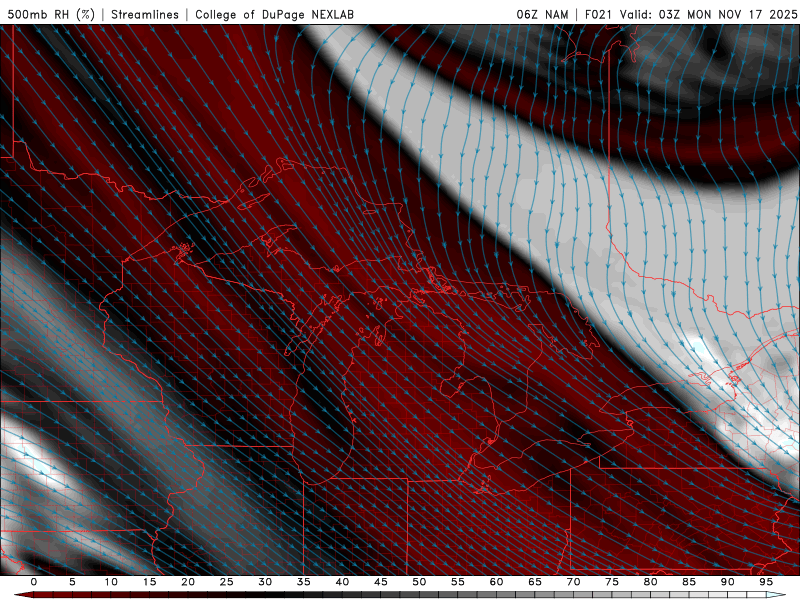
Task: Click the "90" label on the color scale
Action: tap(727, 582)
